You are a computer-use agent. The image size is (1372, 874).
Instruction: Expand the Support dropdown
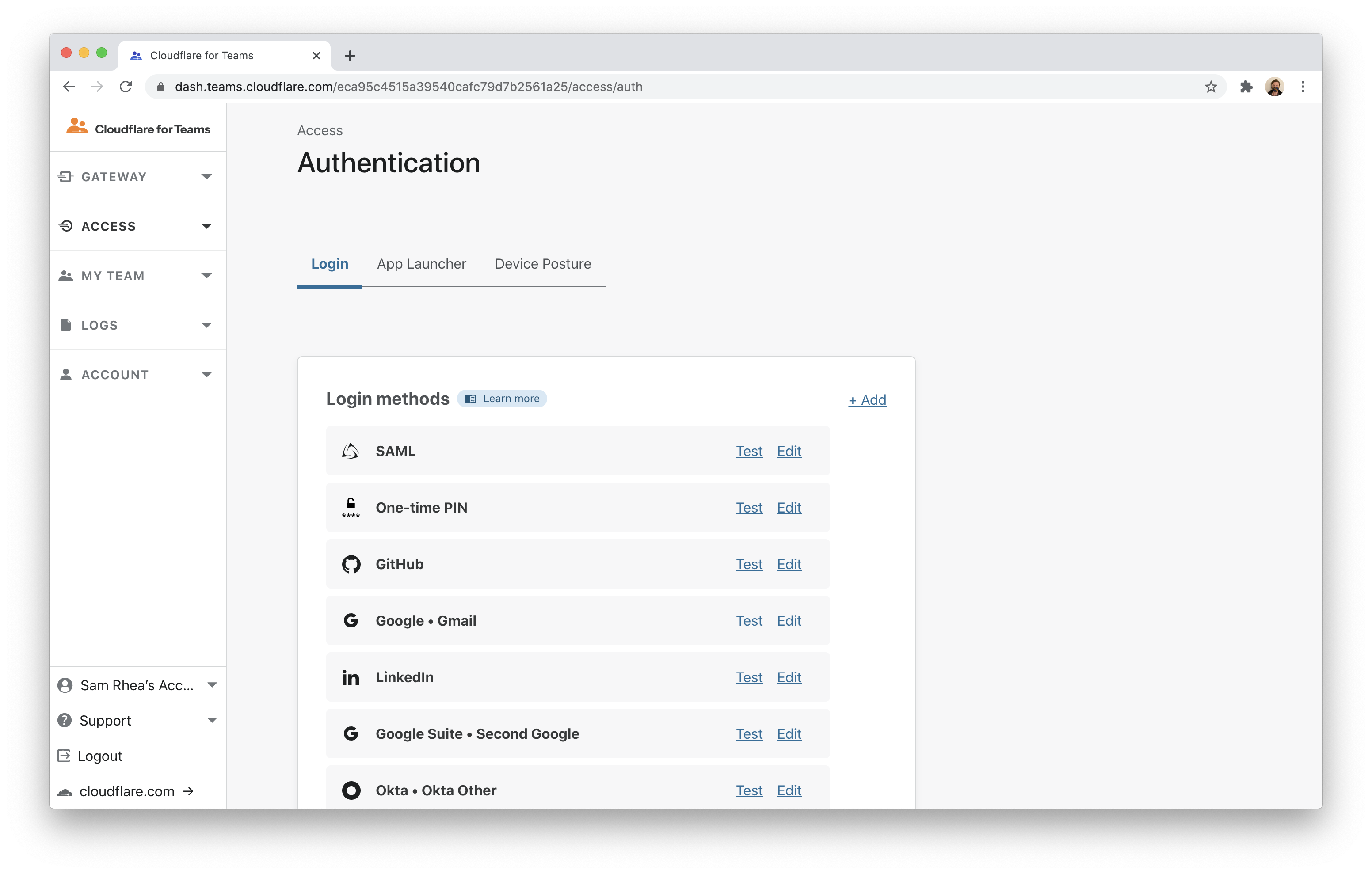tap(137, 720)
